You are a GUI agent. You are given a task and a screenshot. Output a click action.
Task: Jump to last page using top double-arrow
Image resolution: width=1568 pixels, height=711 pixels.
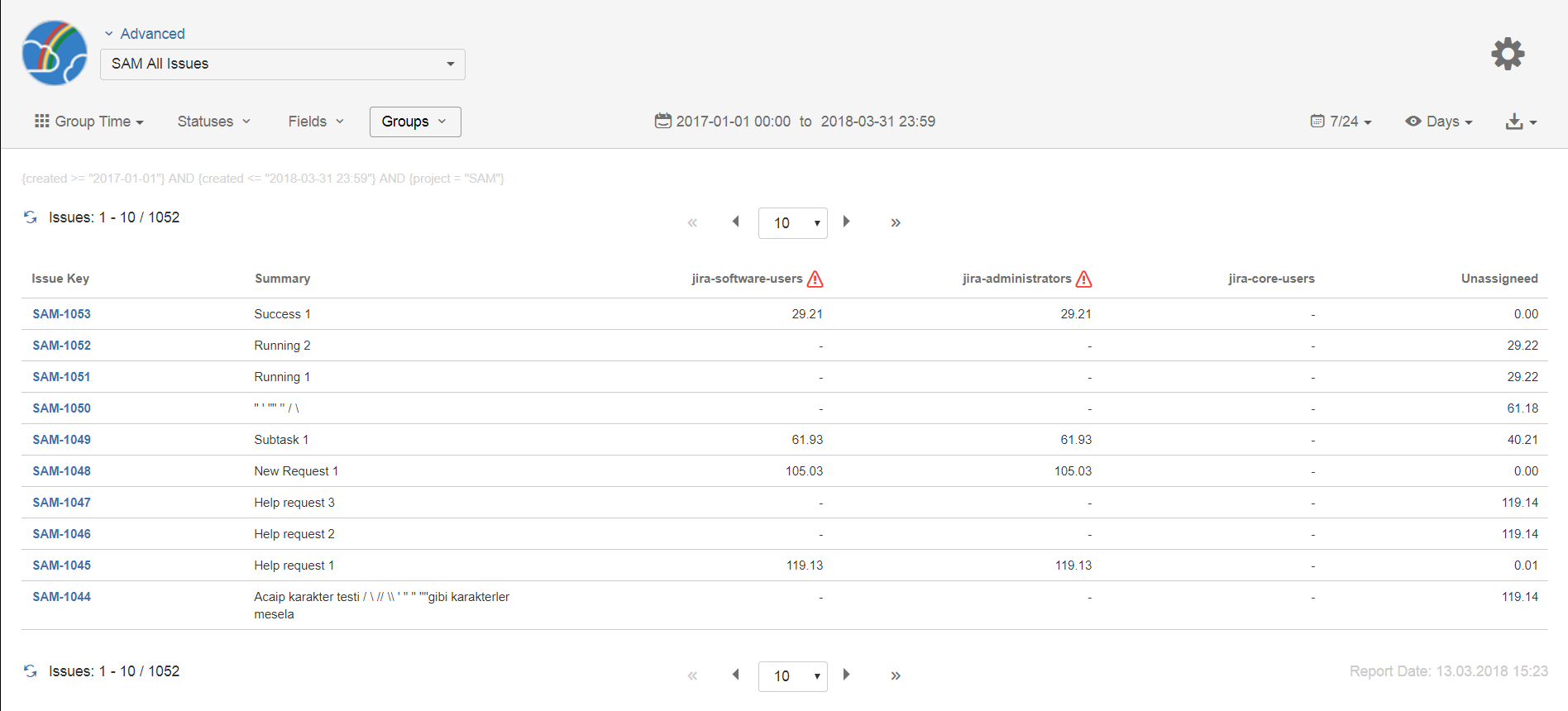895,222
